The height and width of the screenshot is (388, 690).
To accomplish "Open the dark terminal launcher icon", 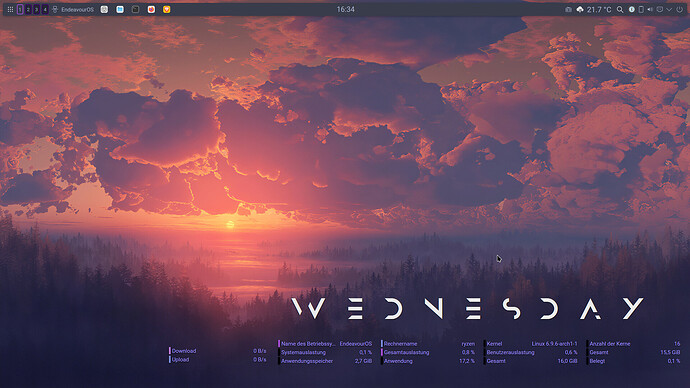I will tap(136, 9).
